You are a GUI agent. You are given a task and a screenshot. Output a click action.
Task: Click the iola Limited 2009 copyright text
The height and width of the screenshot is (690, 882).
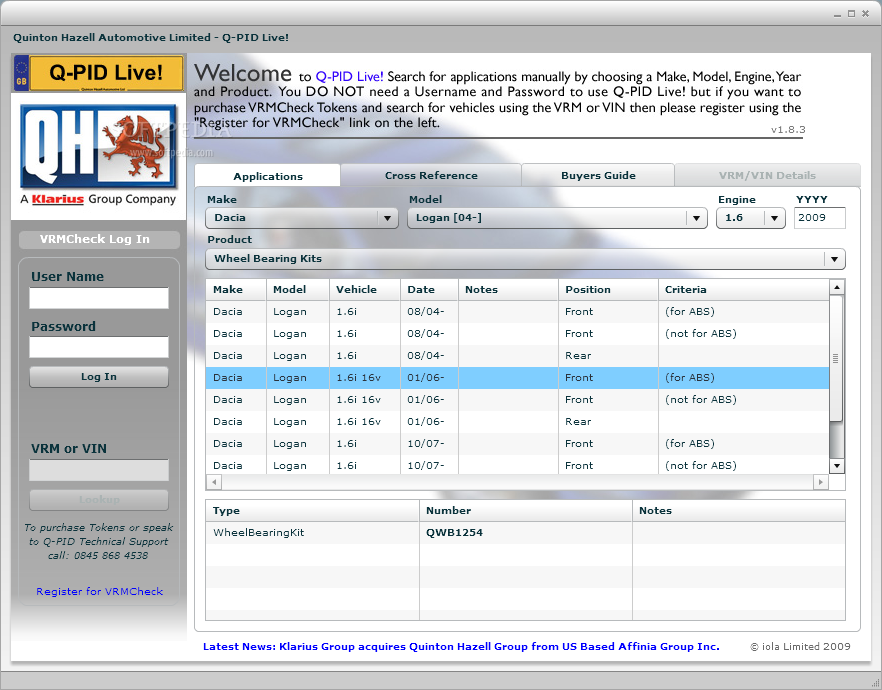click(x=800, y=647)
